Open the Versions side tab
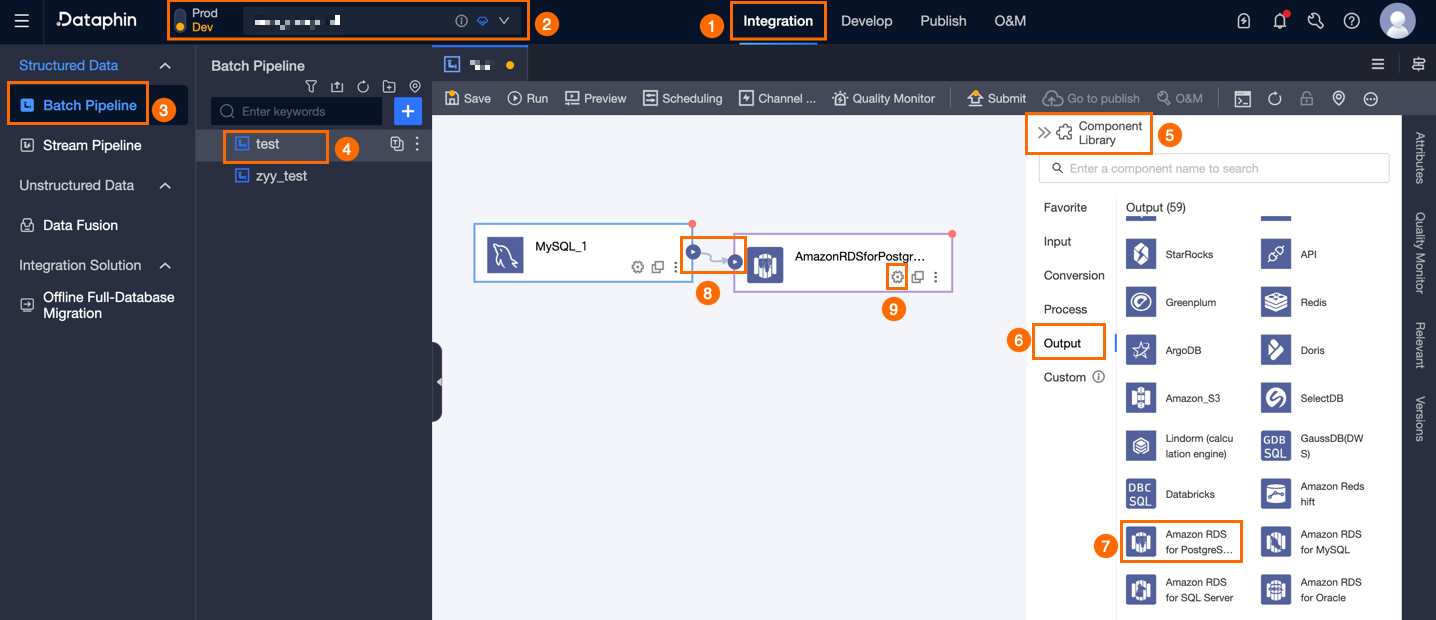 pos(1419,419)
